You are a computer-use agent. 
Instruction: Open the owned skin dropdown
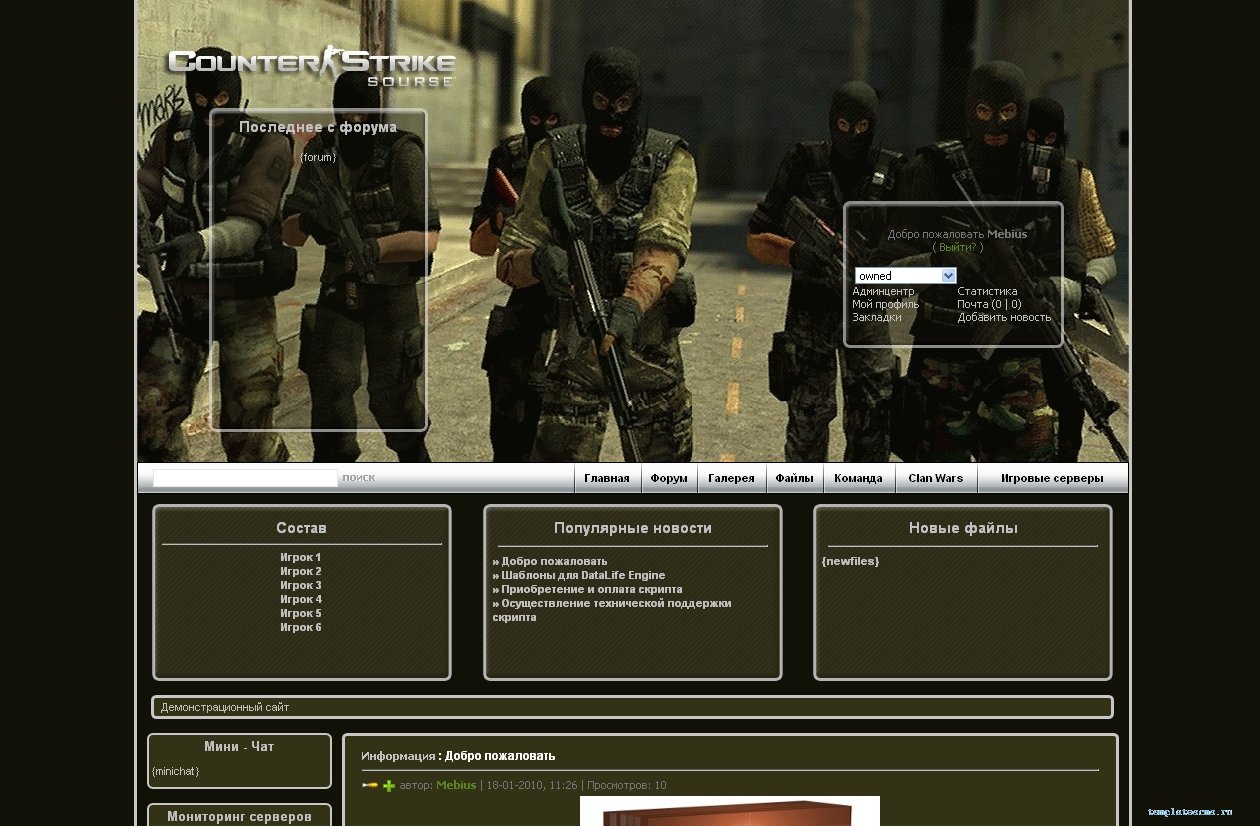click(x=905, y=275)
